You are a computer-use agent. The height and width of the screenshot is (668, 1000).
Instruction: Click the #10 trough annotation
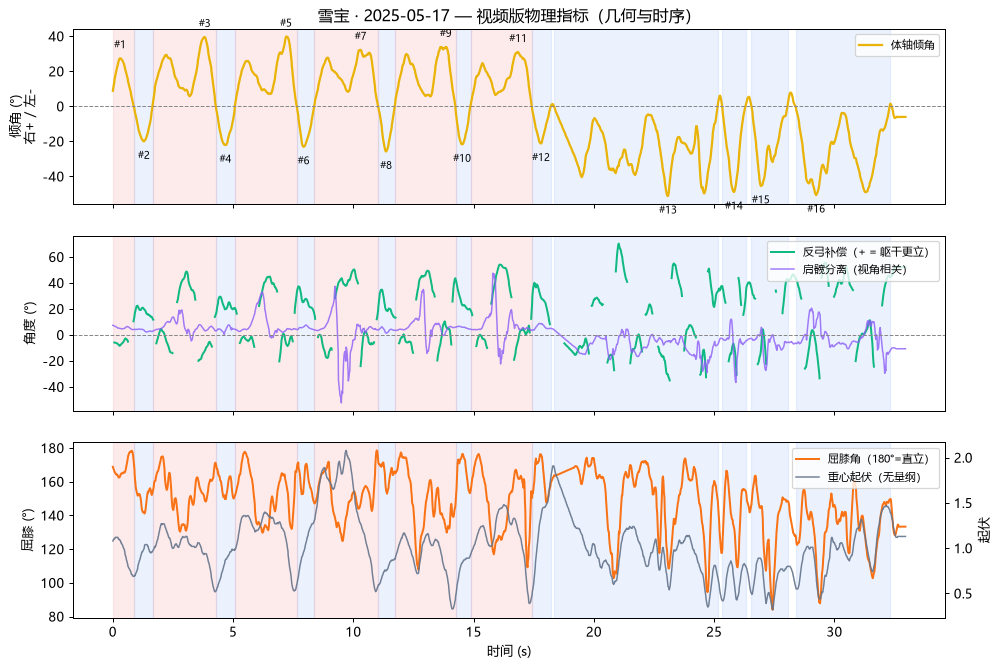pos(462,158)
